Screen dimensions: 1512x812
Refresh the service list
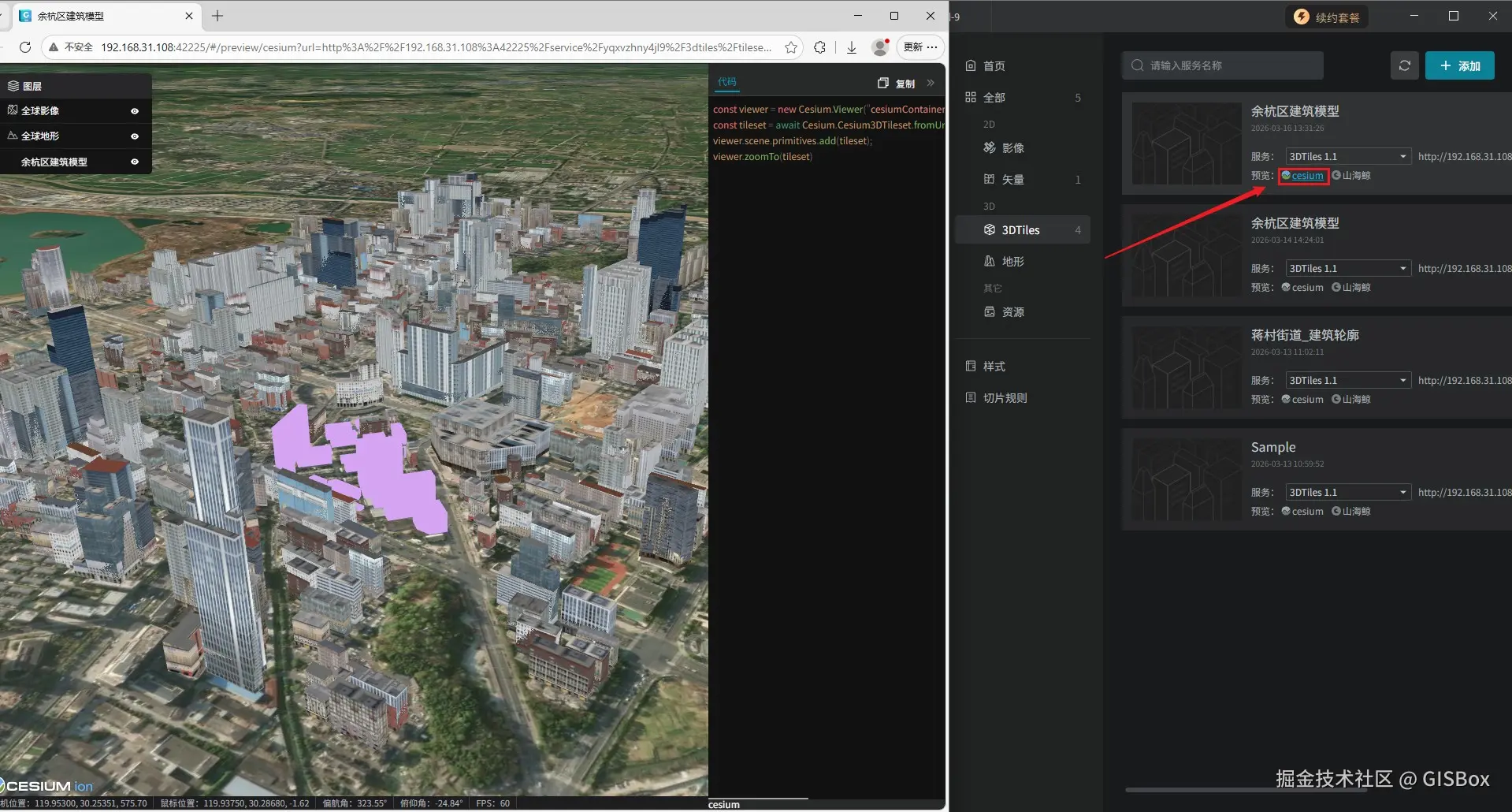(1404, 66)
